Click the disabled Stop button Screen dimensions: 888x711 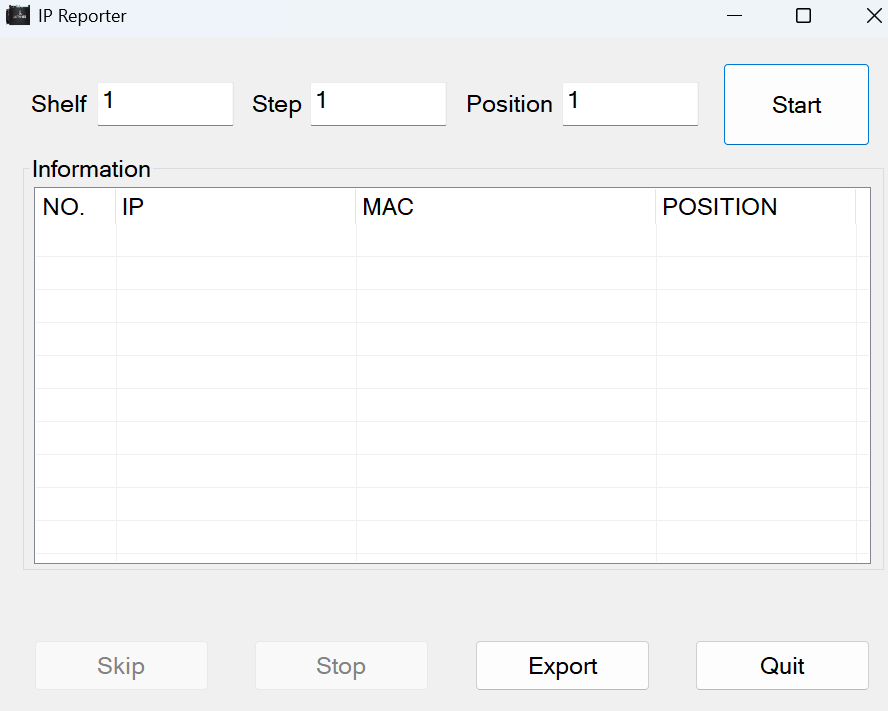341,666
